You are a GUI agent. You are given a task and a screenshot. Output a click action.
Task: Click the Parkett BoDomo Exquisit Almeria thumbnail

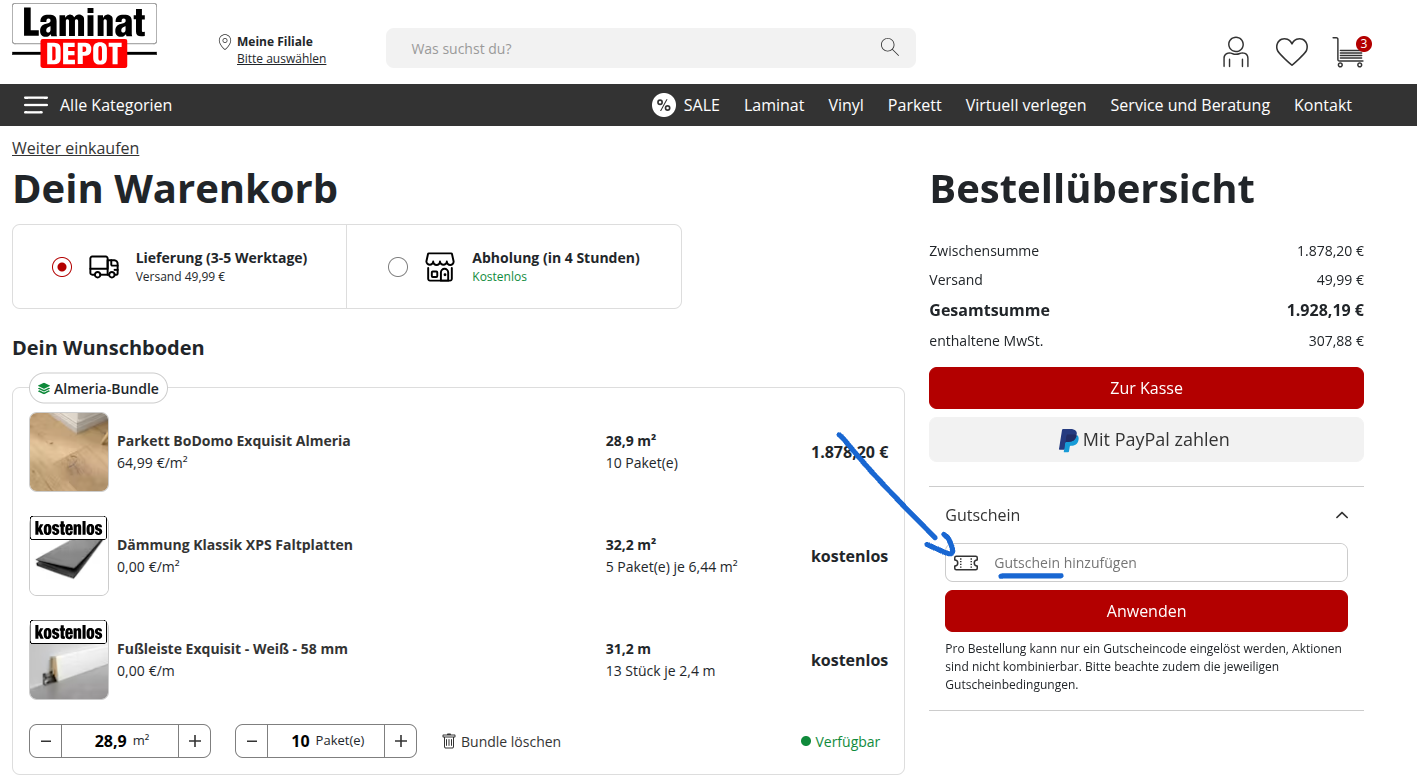pos(69,452)
